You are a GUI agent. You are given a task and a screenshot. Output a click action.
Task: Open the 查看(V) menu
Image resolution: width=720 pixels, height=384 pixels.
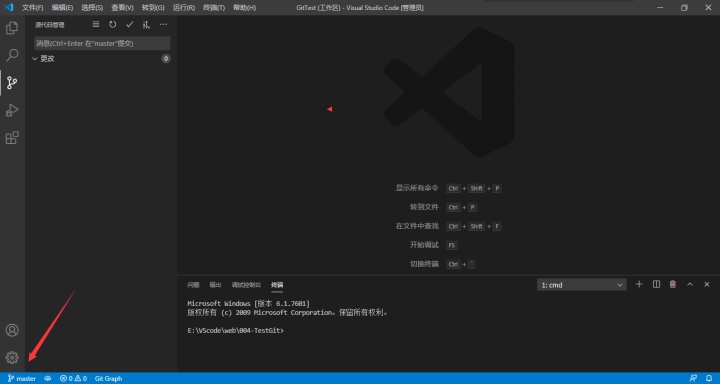coord(122,8)
